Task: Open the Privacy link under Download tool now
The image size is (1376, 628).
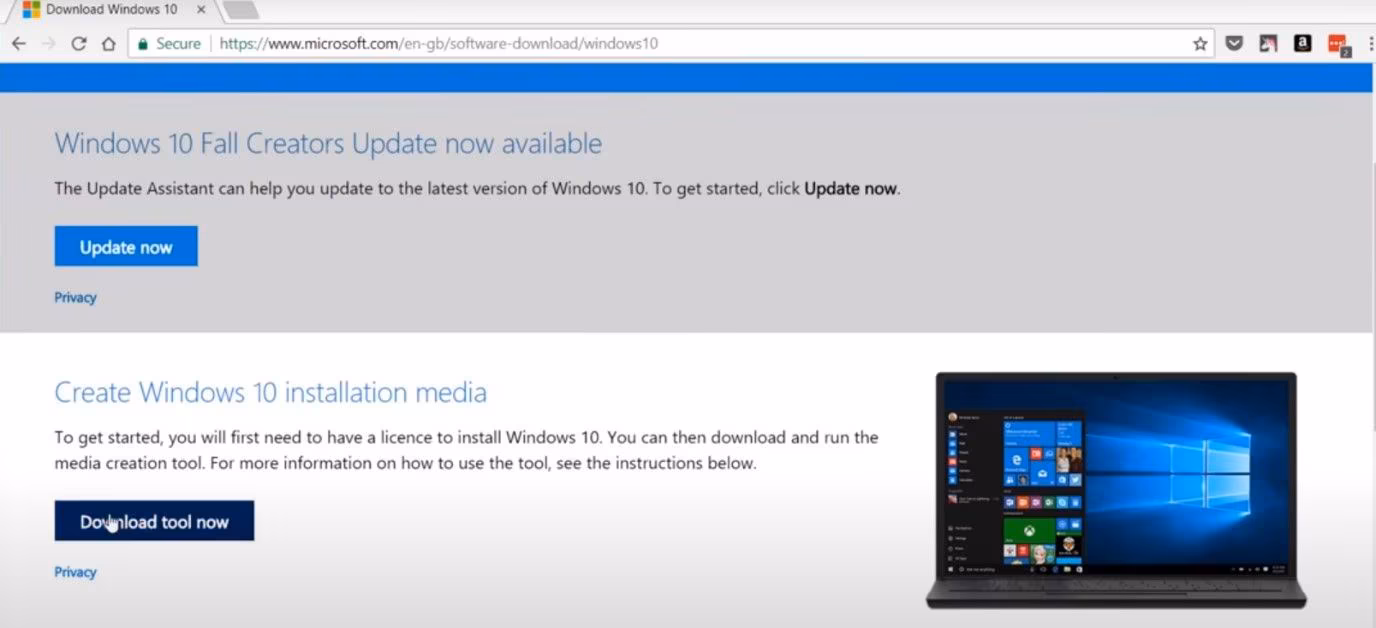Action: (x=75, y=572)
